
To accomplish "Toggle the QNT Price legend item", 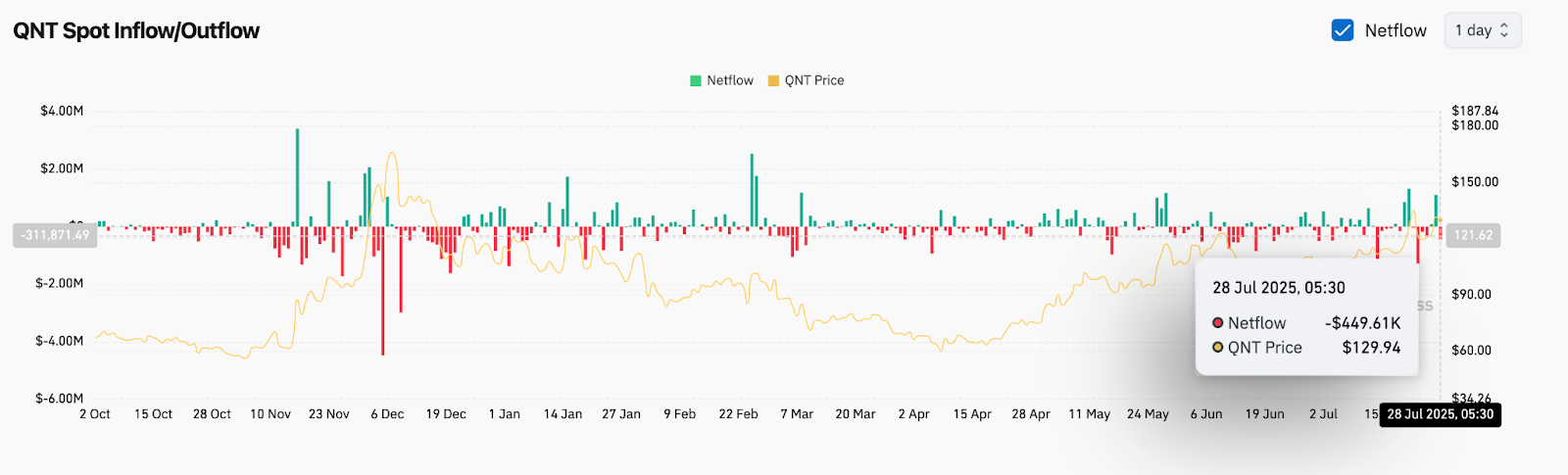I will pyautogui.click(x=806, y=80).
